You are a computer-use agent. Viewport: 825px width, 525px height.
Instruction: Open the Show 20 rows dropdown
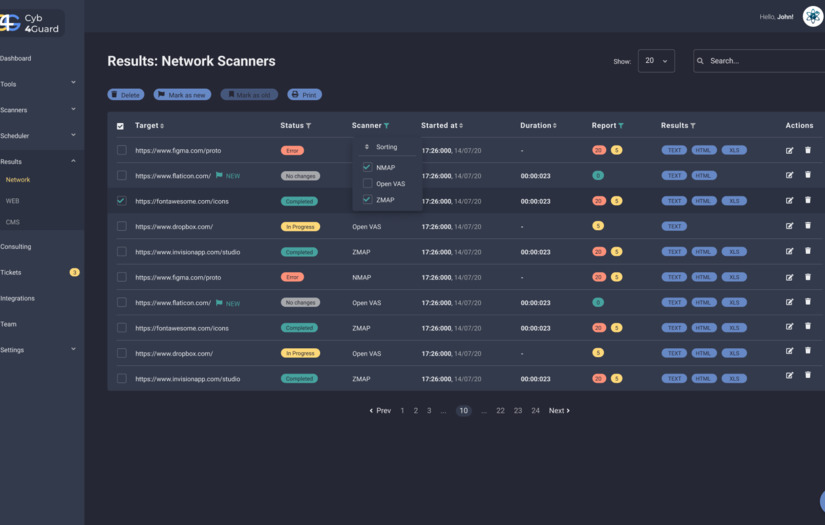point(656,61)
